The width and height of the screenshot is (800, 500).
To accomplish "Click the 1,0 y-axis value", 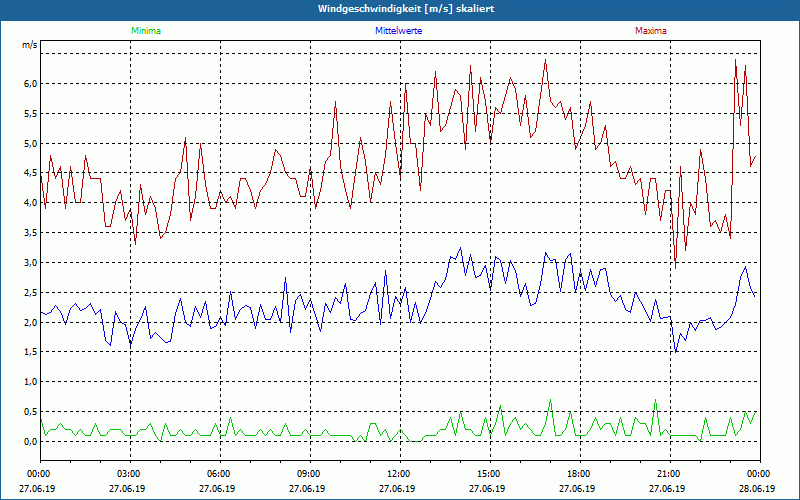I will pos(31,382).
